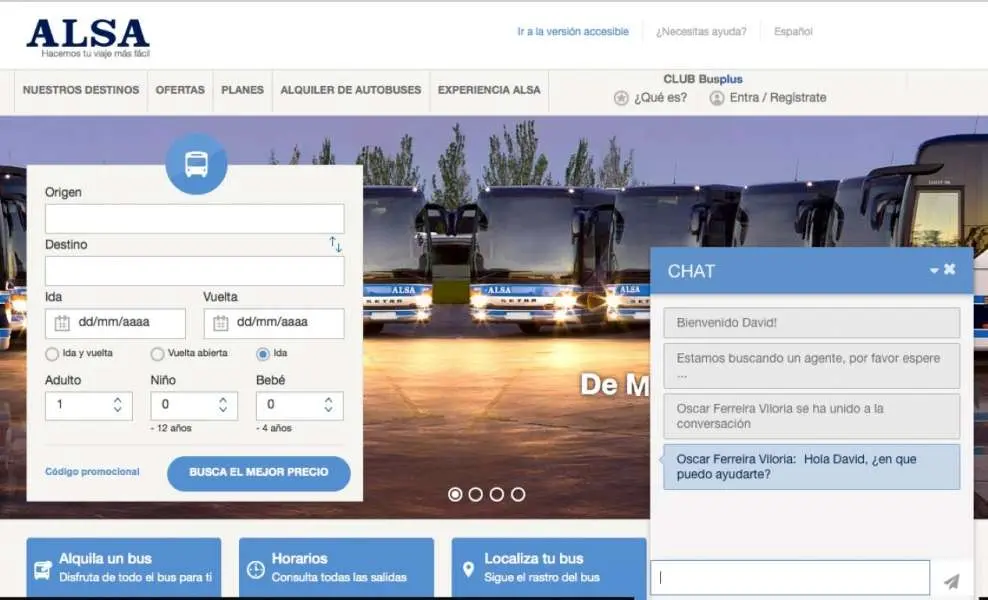Open the Localiza tu bus card
This screenshot has height=600, width=988.
coord(549,567)
